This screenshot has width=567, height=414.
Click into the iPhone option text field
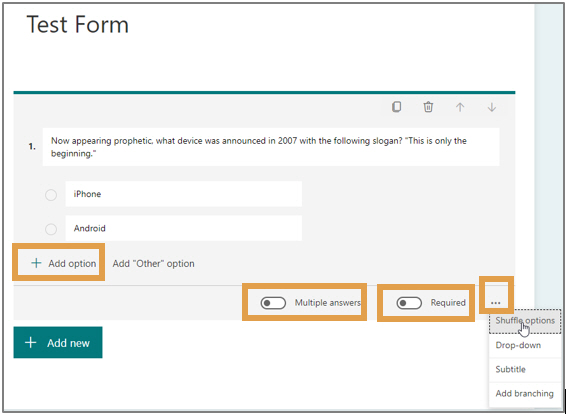point(183,194)
